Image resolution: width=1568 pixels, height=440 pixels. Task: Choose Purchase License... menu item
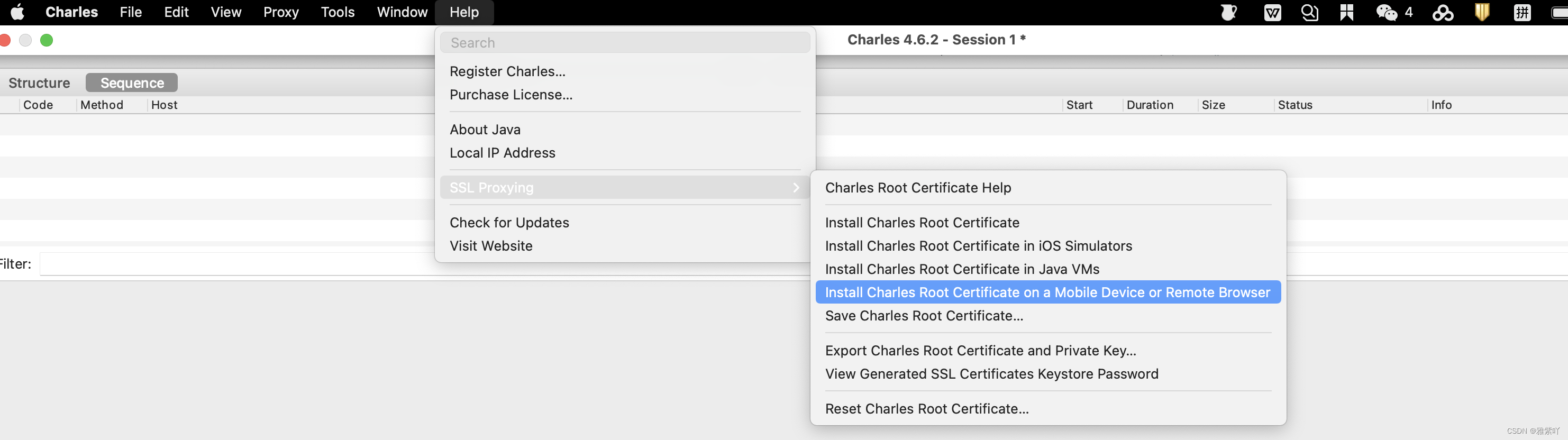(625, 94)
